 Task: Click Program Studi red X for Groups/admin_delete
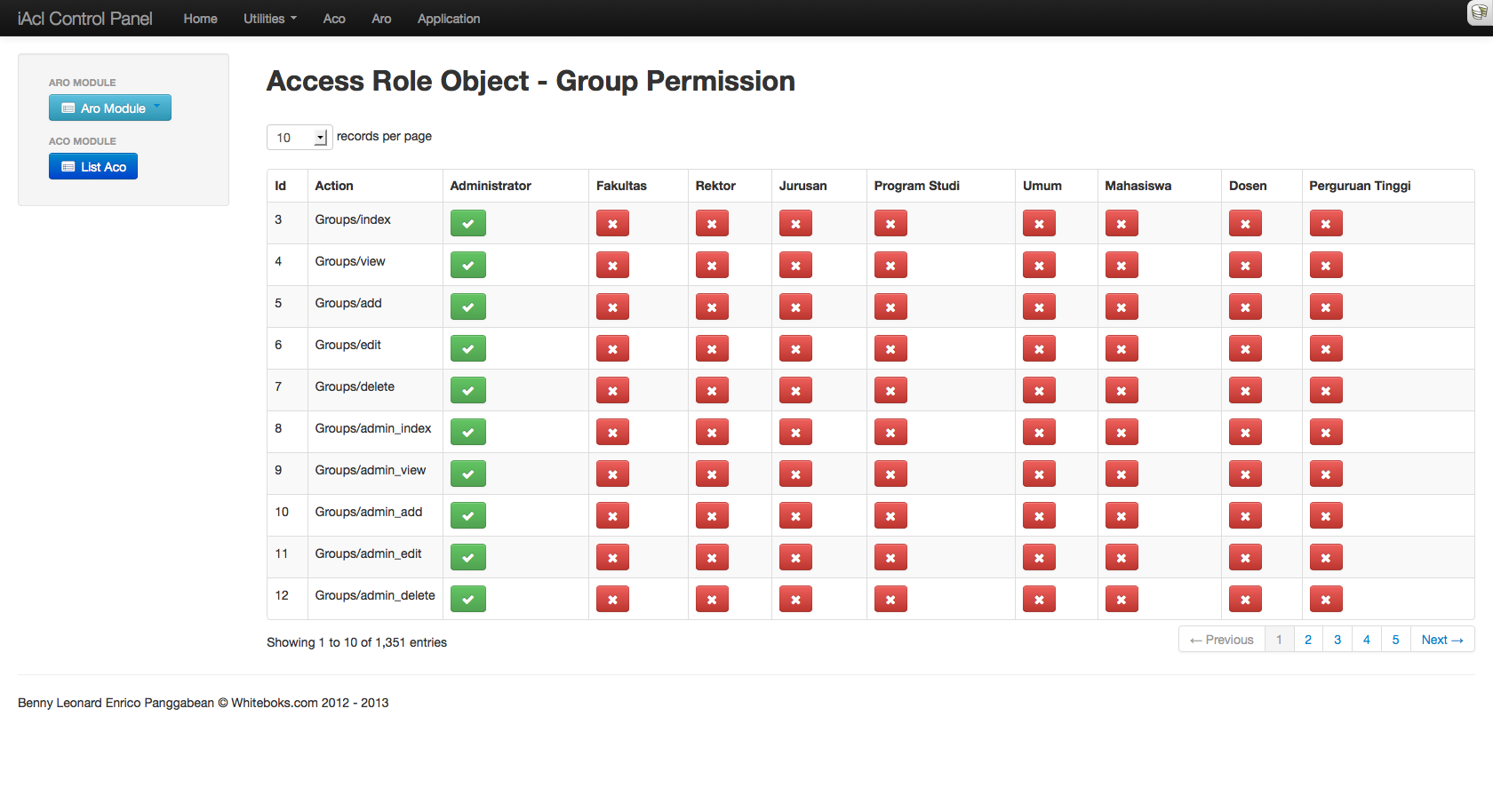[x=890, y=599]
